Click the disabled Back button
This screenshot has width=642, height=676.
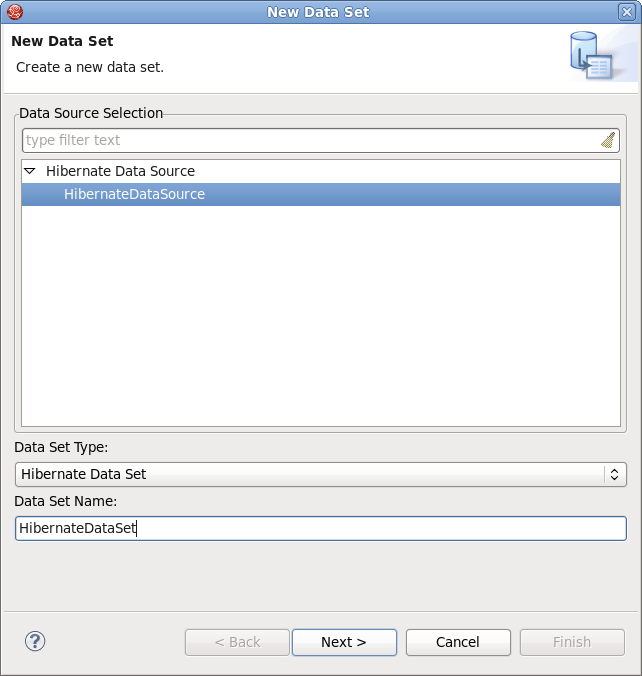(237, 642)
